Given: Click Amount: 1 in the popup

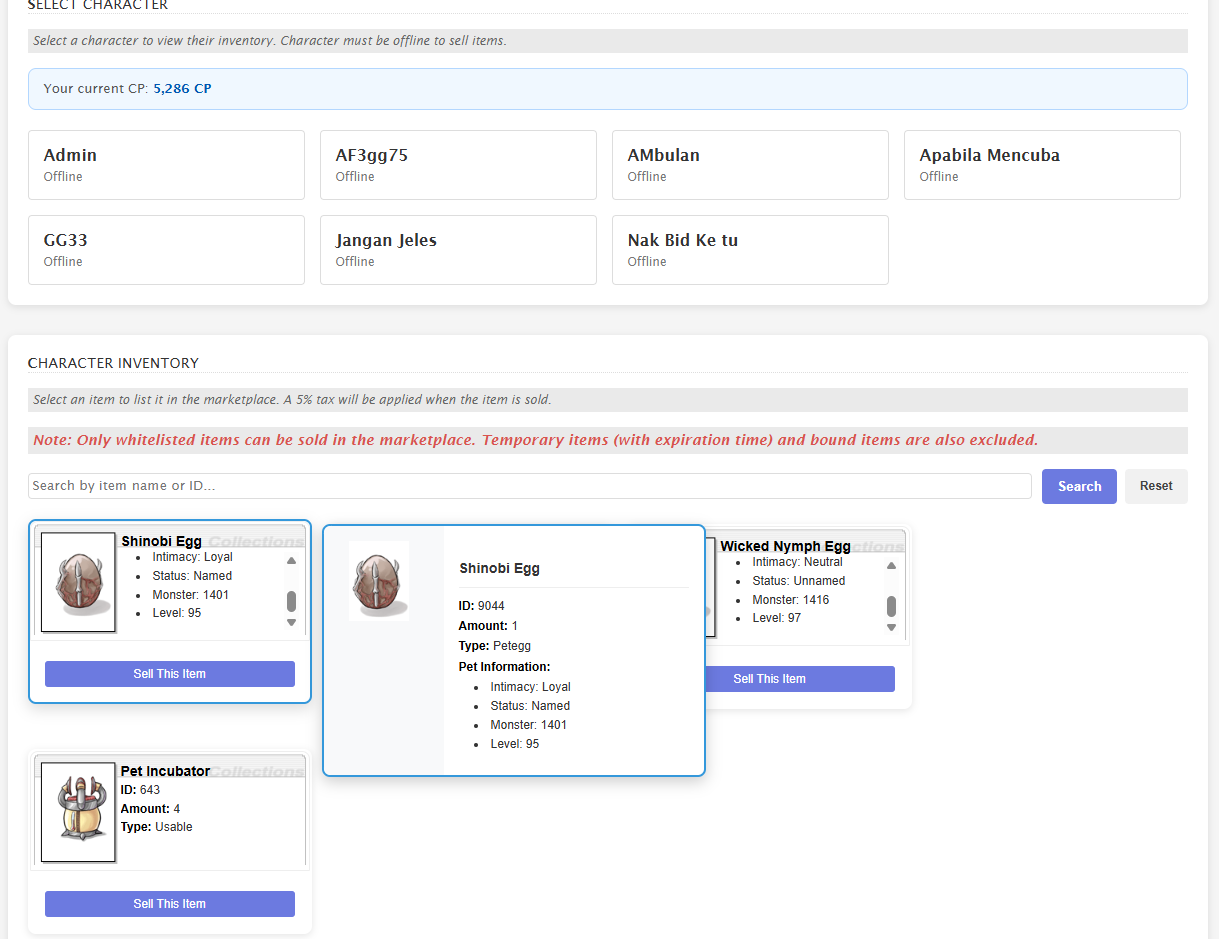Looking at the screenshot, I should (x=488, y=626).
